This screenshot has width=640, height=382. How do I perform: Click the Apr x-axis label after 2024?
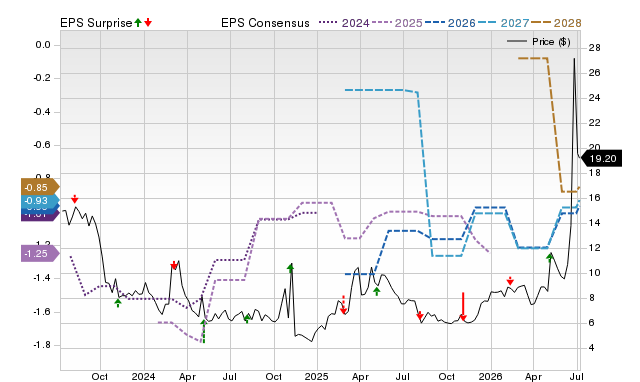tap(187, 376)
